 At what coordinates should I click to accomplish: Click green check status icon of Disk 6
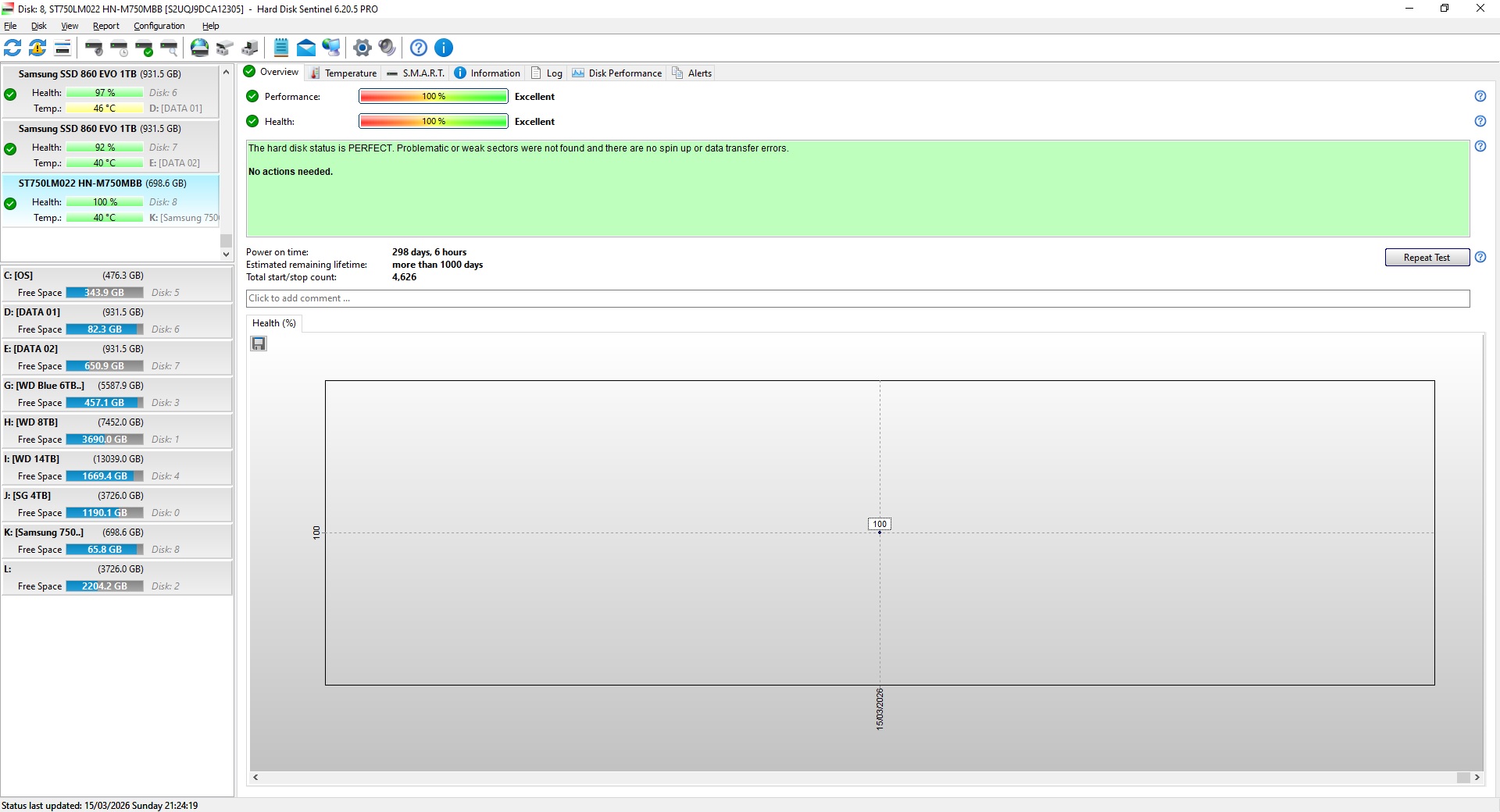10,94
